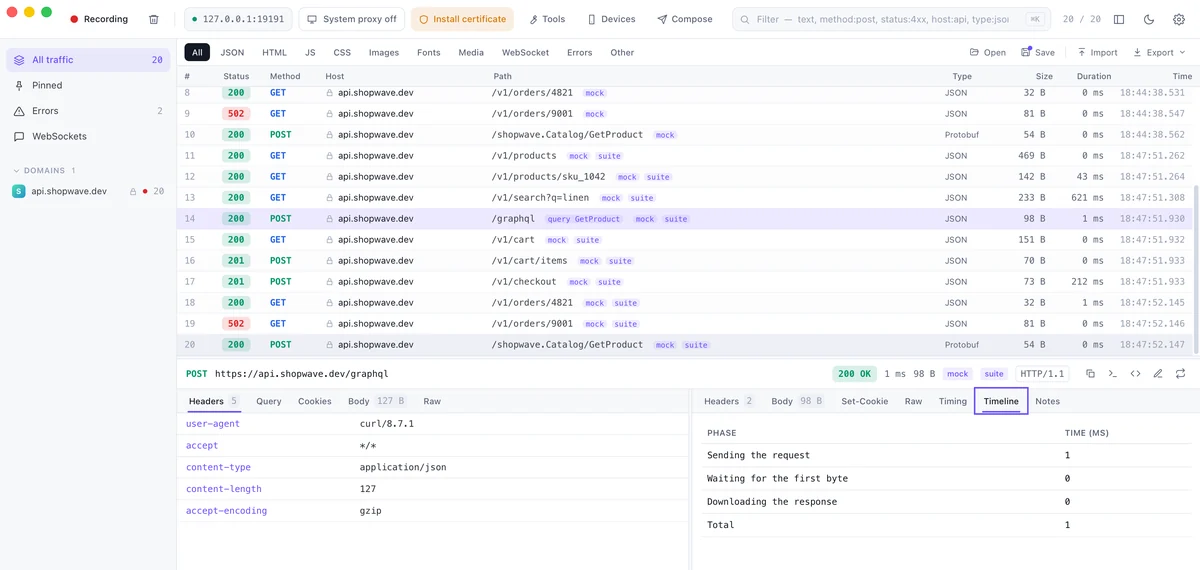
Task: Open request Body 127 B tab
Action: point(376,401)
